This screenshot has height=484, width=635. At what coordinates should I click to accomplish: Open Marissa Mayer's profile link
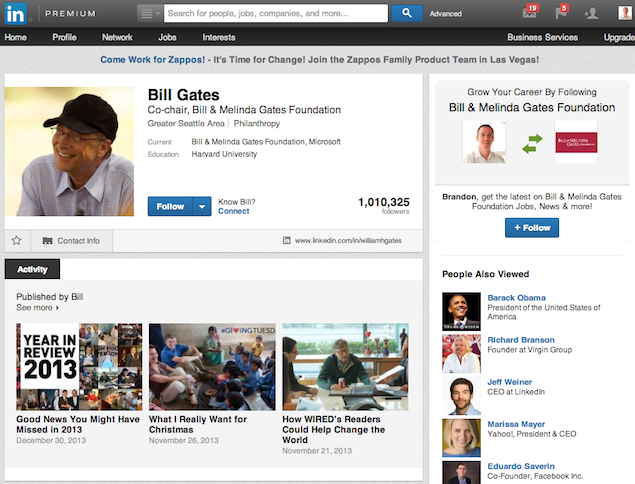click(x=516, y=424)
